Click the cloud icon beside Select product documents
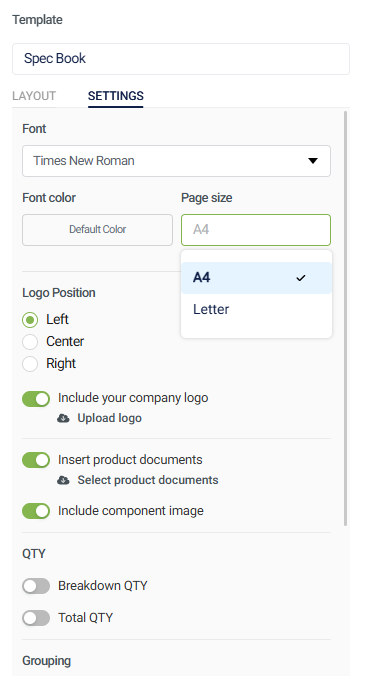Screen dimensions: 365x676 point(63,480)
